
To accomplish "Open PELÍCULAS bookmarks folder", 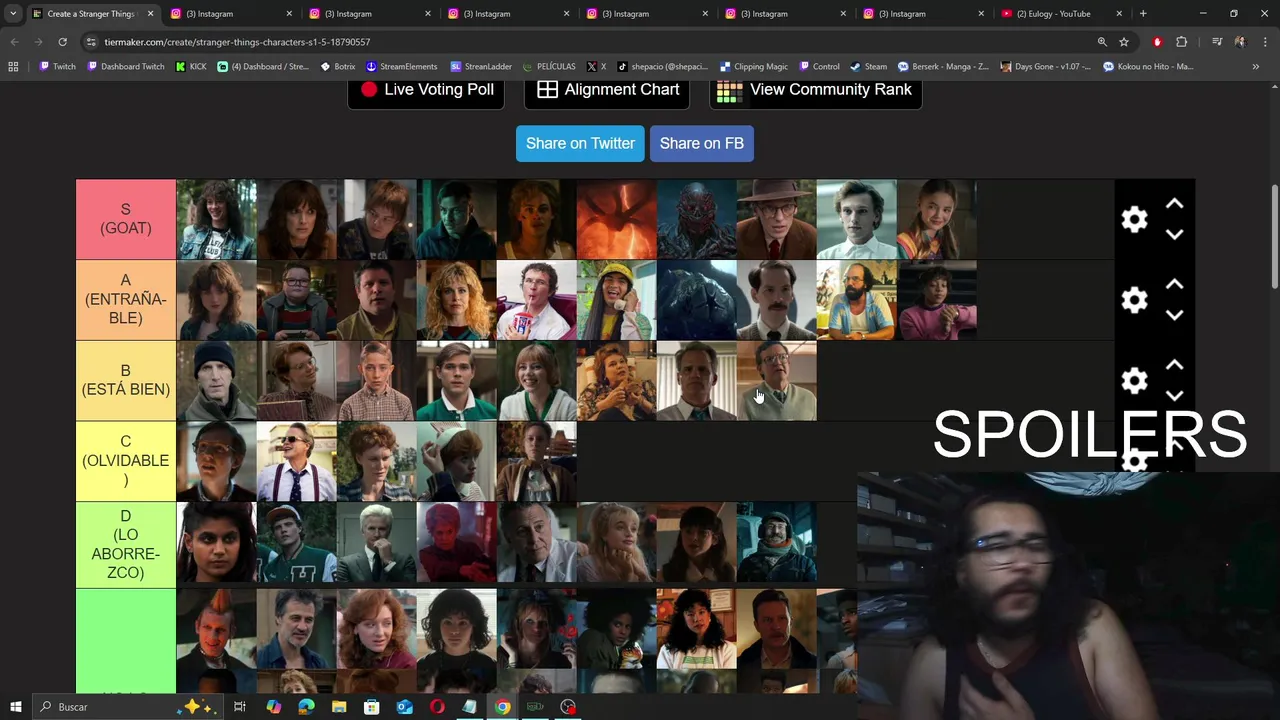I will coord(549,67).
